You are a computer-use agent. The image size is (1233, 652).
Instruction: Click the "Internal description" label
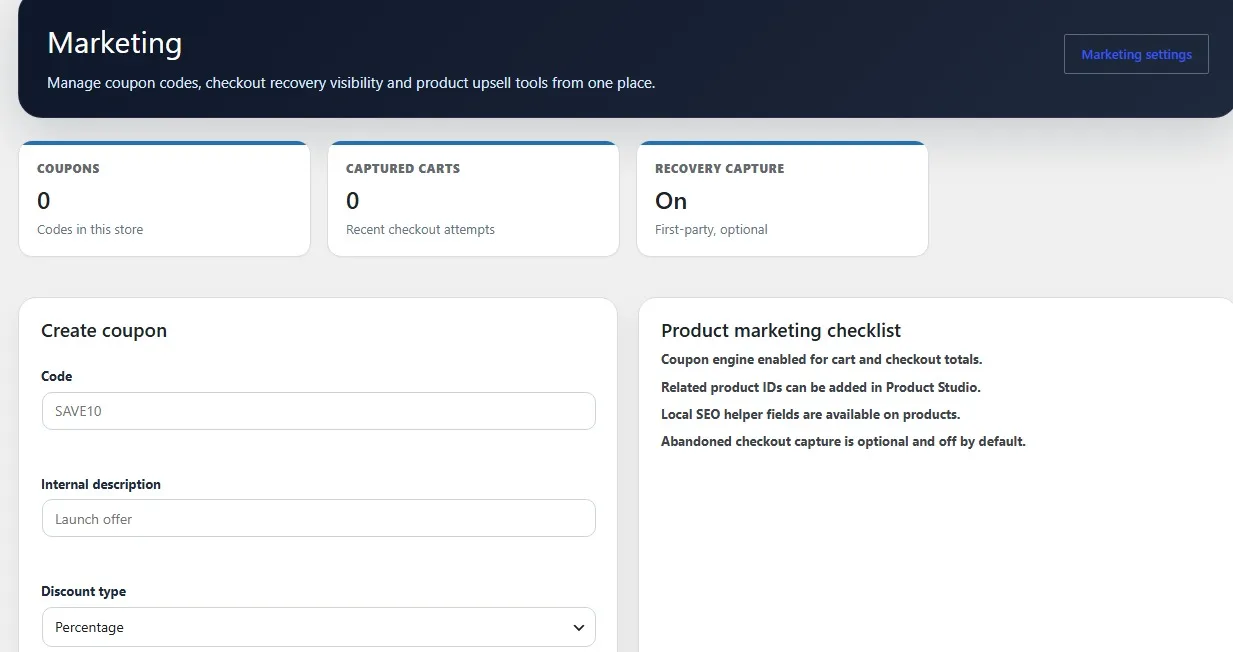(101, 484)
